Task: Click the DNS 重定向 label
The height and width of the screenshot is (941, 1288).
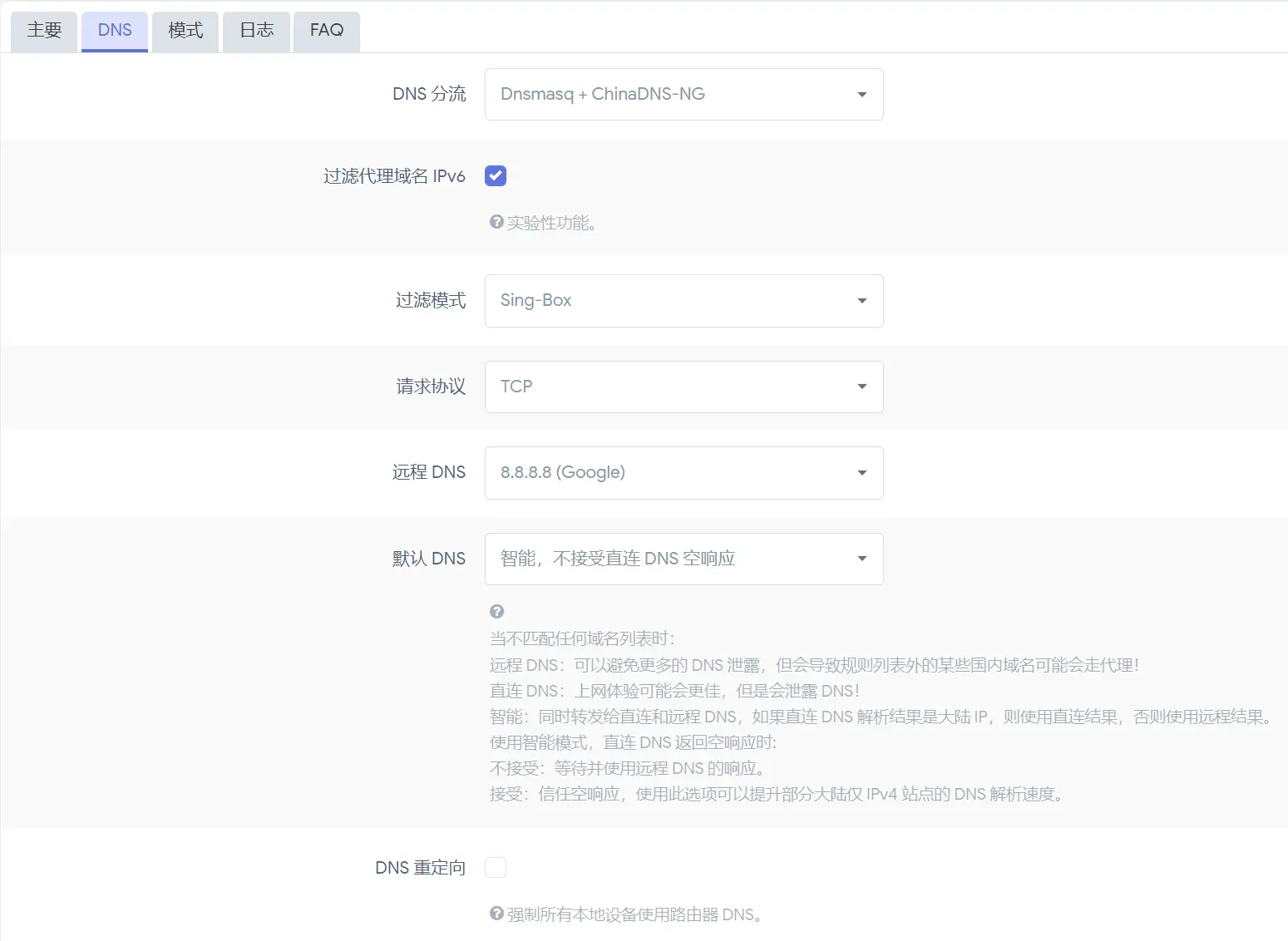Action: 420,868
